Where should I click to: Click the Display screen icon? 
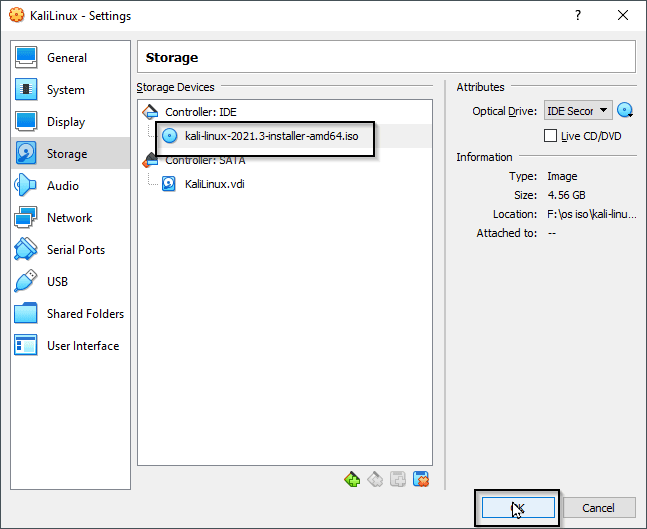coord(26,121)
